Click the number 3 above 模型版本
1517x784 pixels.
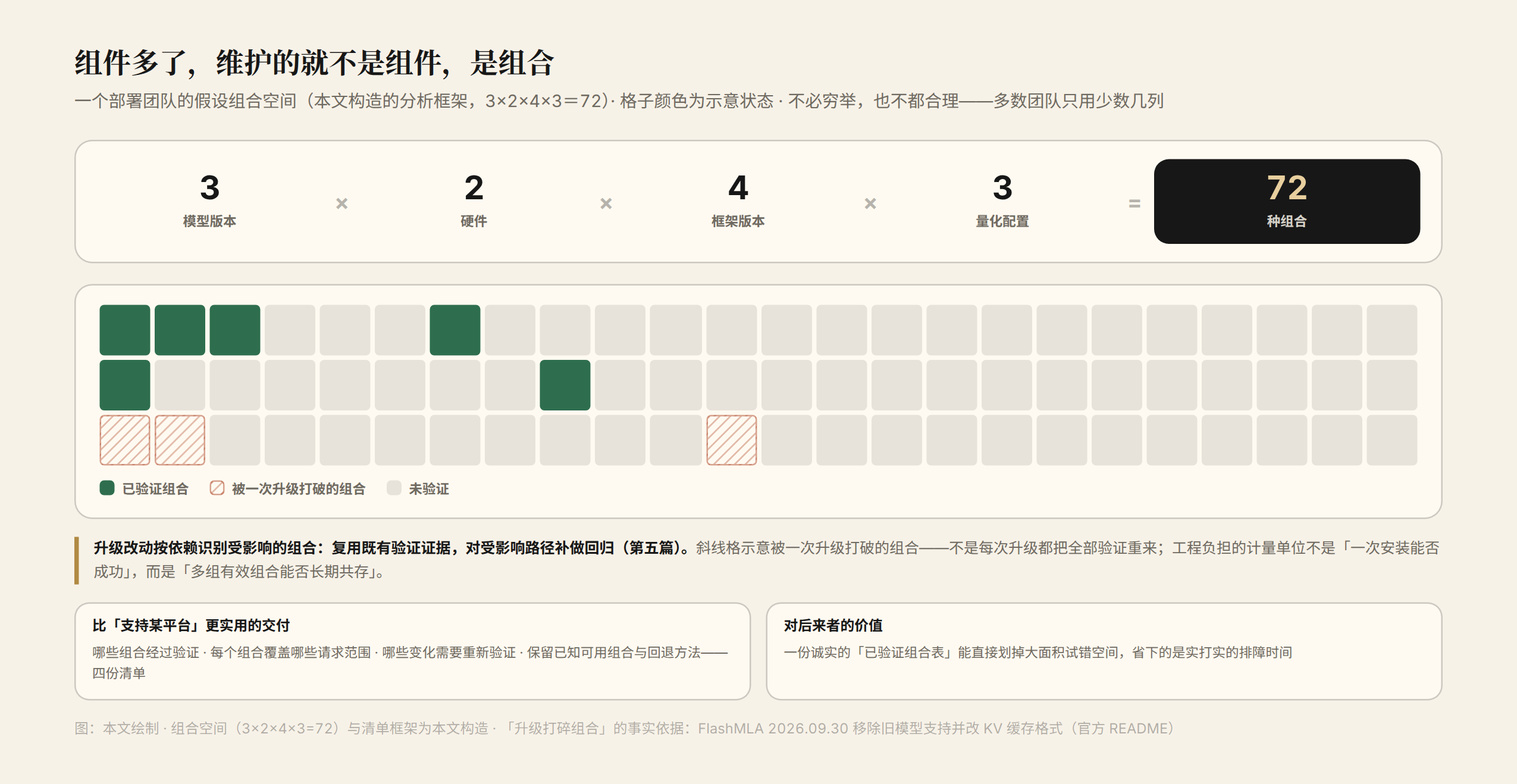pyautogui.click(x=209, y=187)
